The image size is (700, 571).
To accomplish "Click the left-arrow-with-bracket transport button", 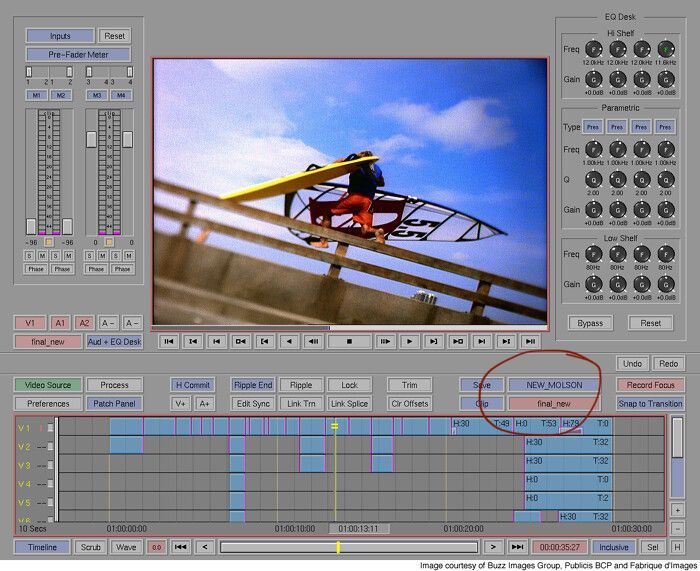I will 265,342.
